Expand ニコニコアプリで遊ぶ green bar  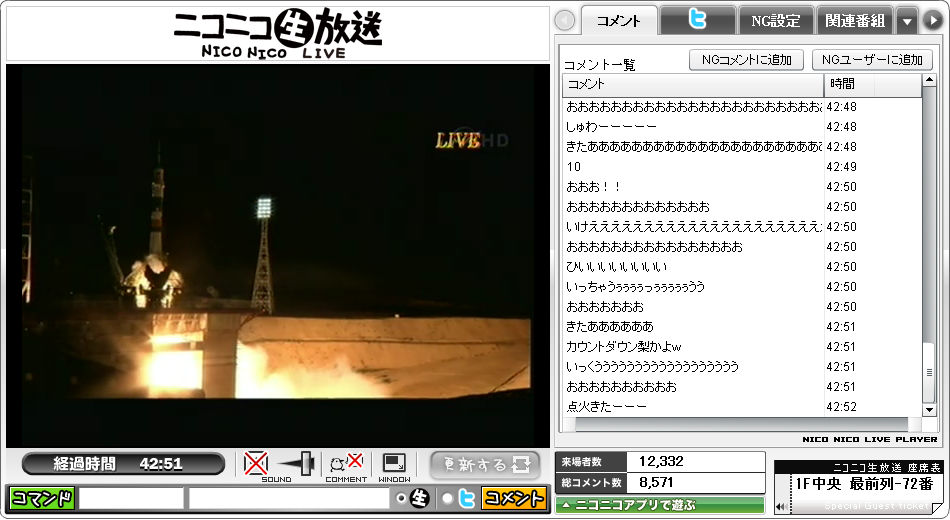[660, 504]
